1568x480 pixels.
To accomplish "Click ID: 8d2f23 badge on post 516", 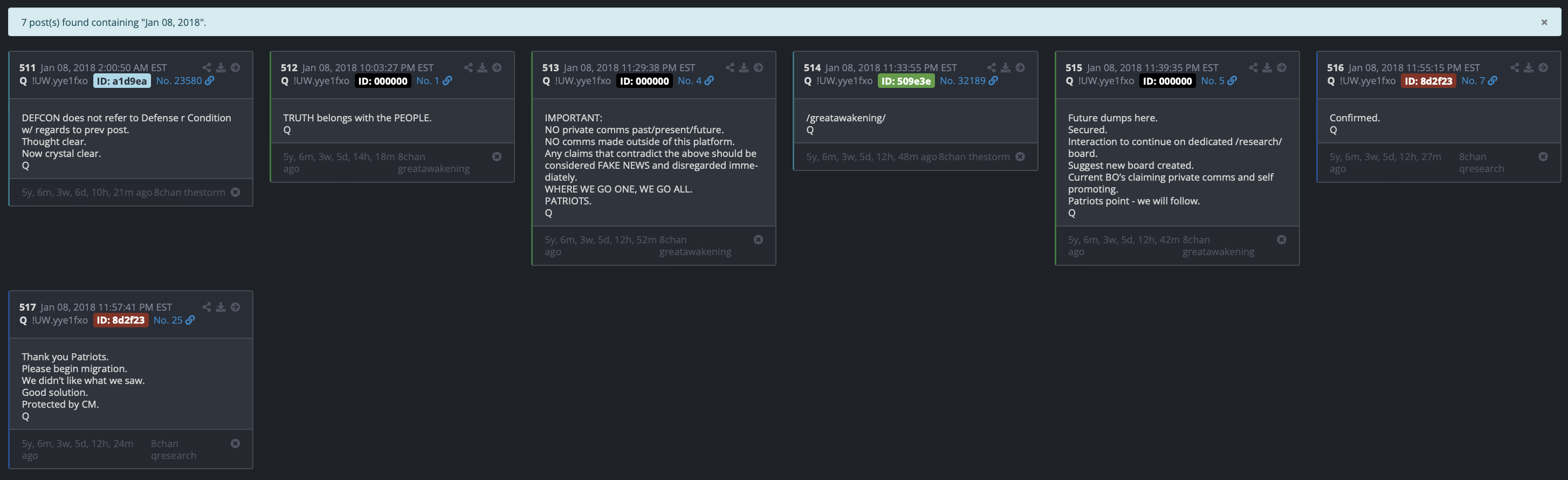I will coord(1428,81).
